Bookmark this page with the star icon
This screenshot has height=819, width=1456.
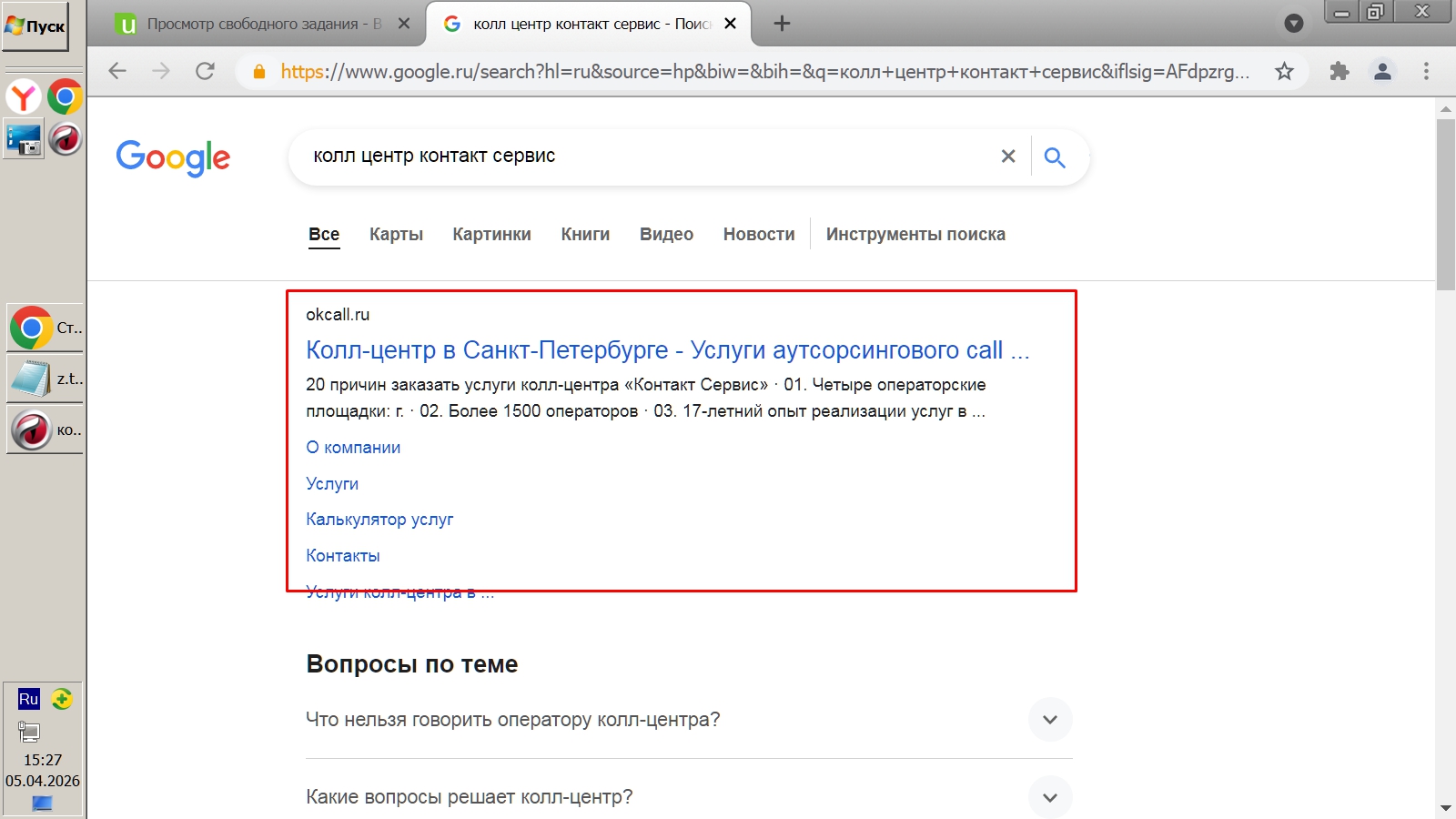[1284, 71]
